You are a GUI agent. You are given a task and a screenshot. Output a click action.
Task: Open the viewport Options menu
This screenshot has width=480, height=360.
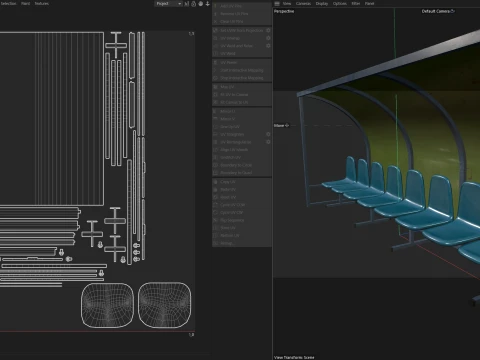tap(340, 3)
